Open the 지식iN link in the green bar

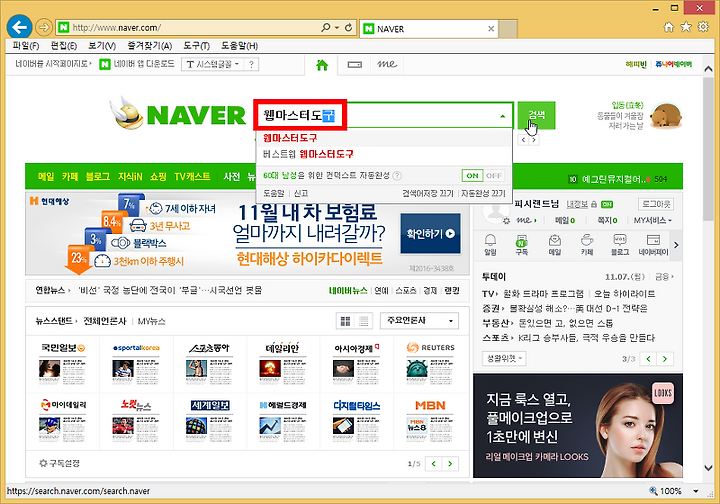point(130,176)
